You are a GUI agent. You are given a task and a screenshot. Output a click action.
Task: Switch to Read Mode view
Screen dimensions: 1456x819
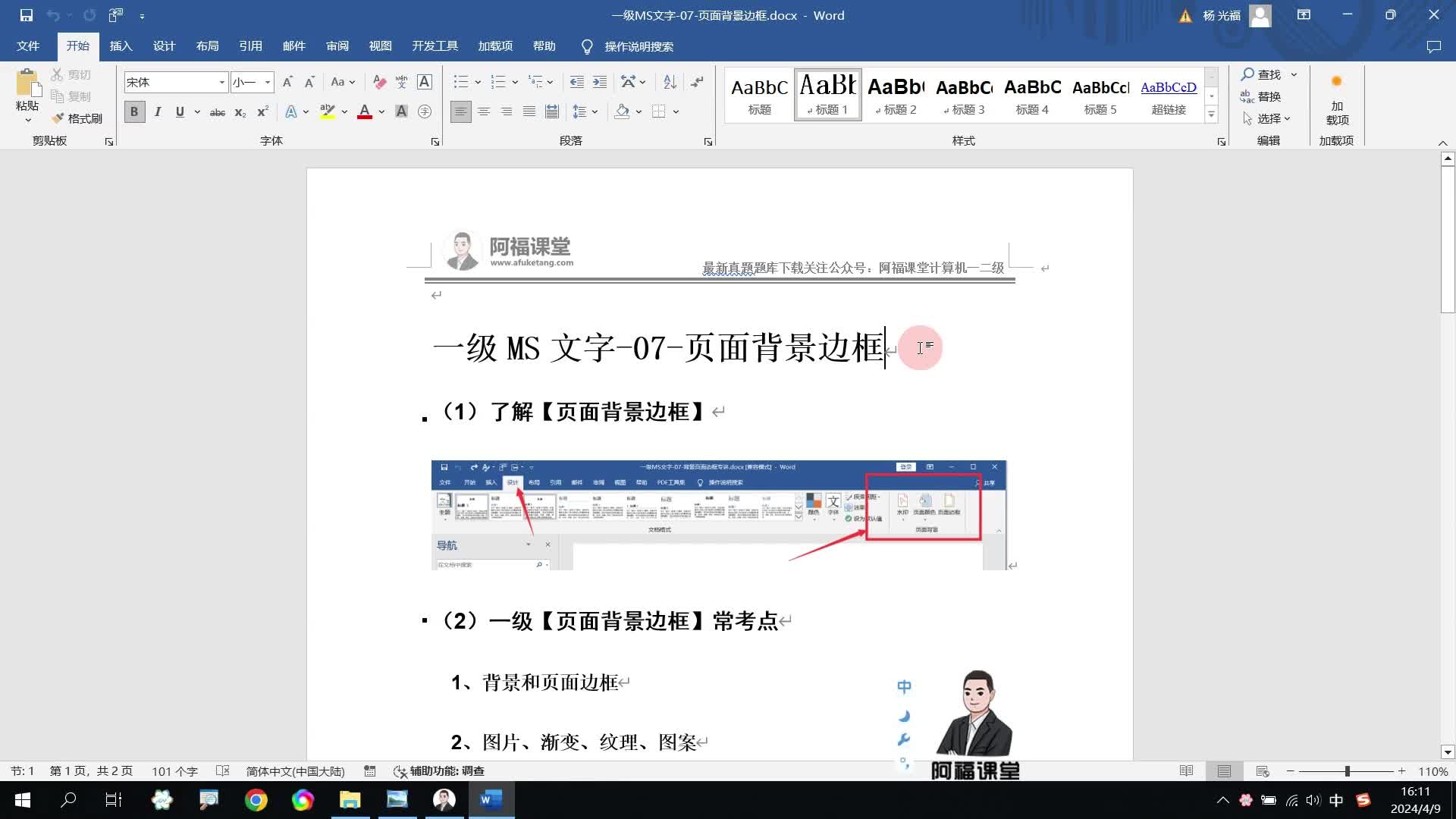pyautogui.click(x=1187, y=771)
